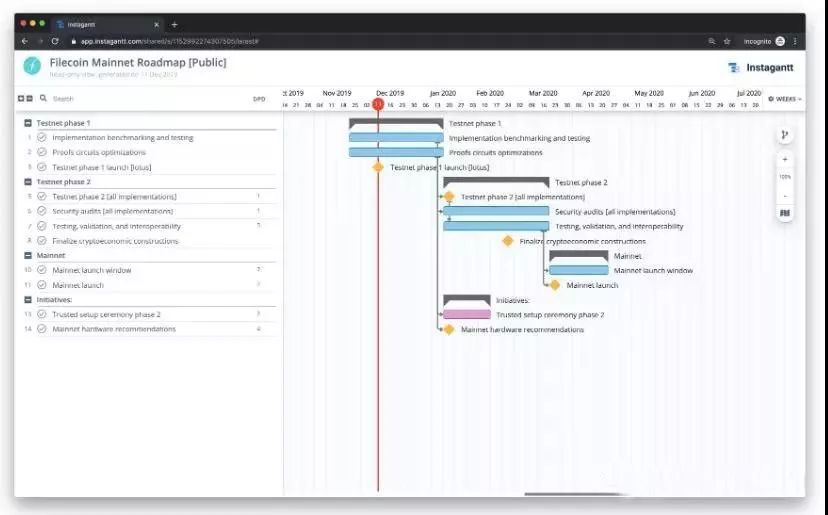Collapse the Mainnet group
Viewport: 828px width, 515px height.
coord(28,255)
